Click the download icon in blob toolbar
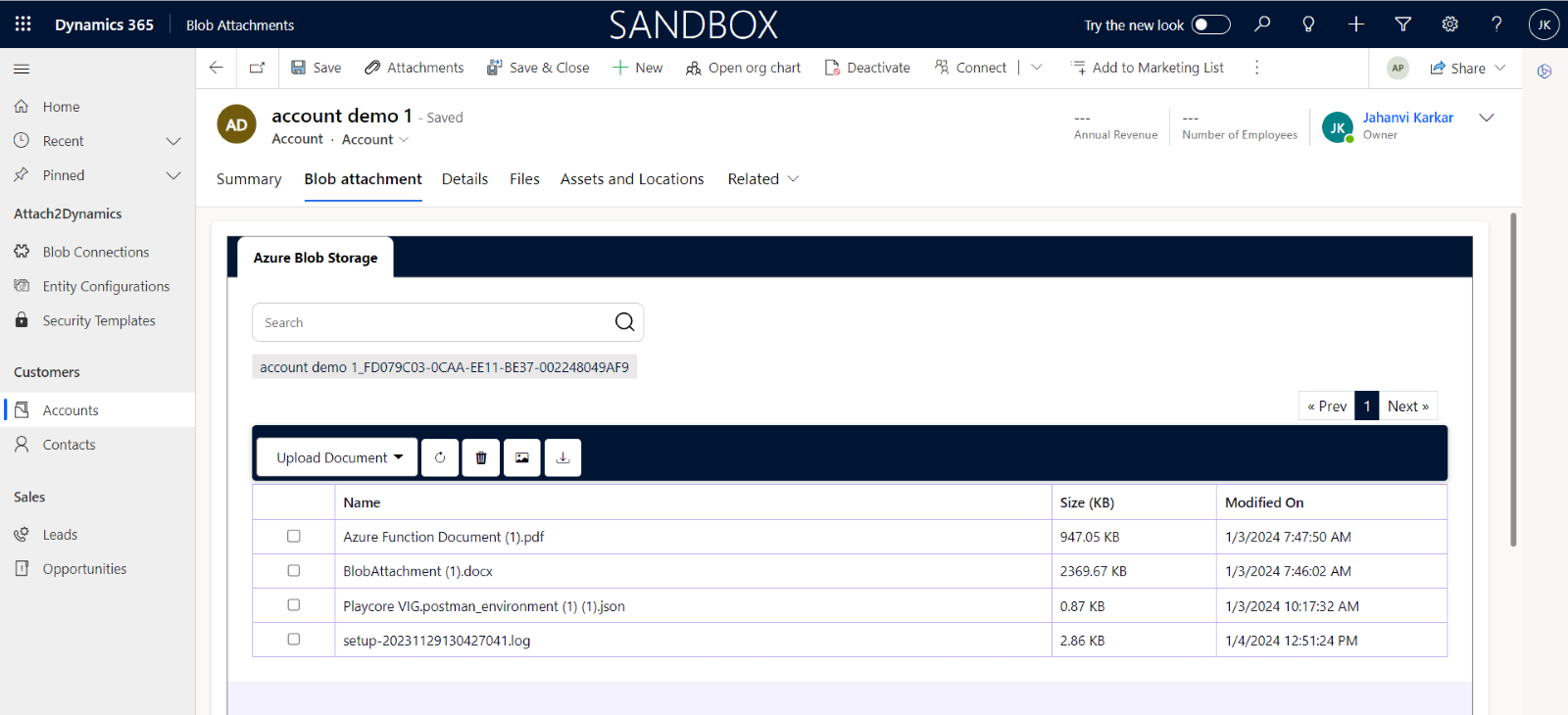This screenshot has width=1568, height=715. 563,457
